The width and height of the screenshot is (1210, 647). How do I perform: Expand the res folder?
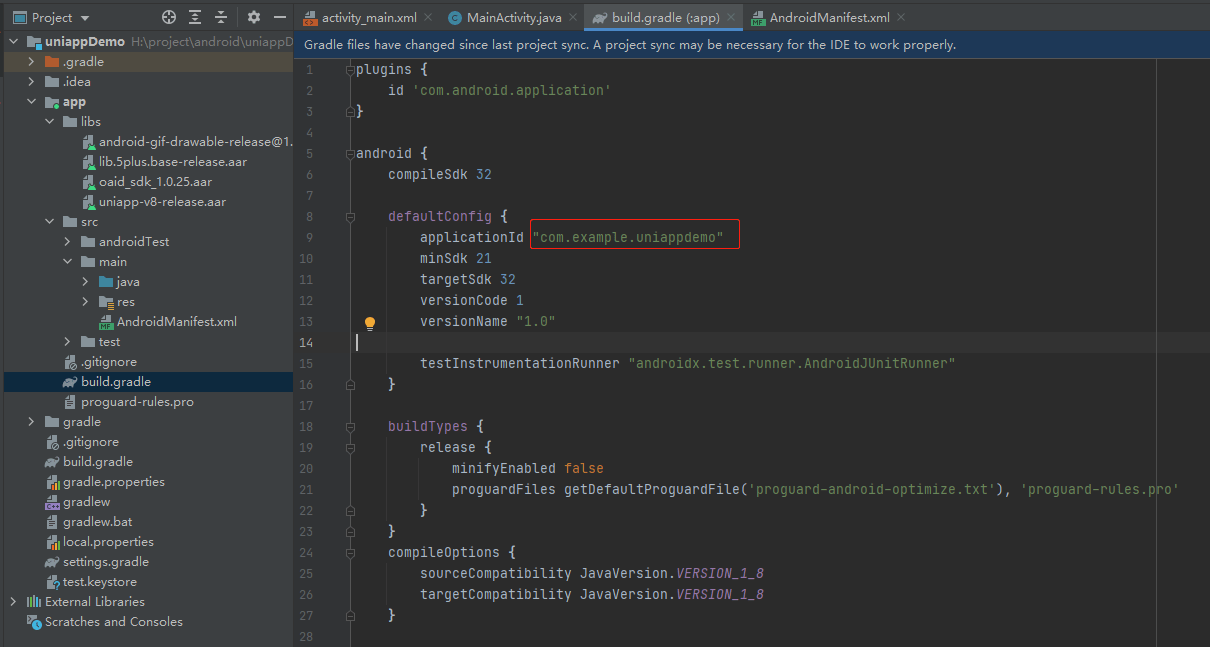pos(85,302)
